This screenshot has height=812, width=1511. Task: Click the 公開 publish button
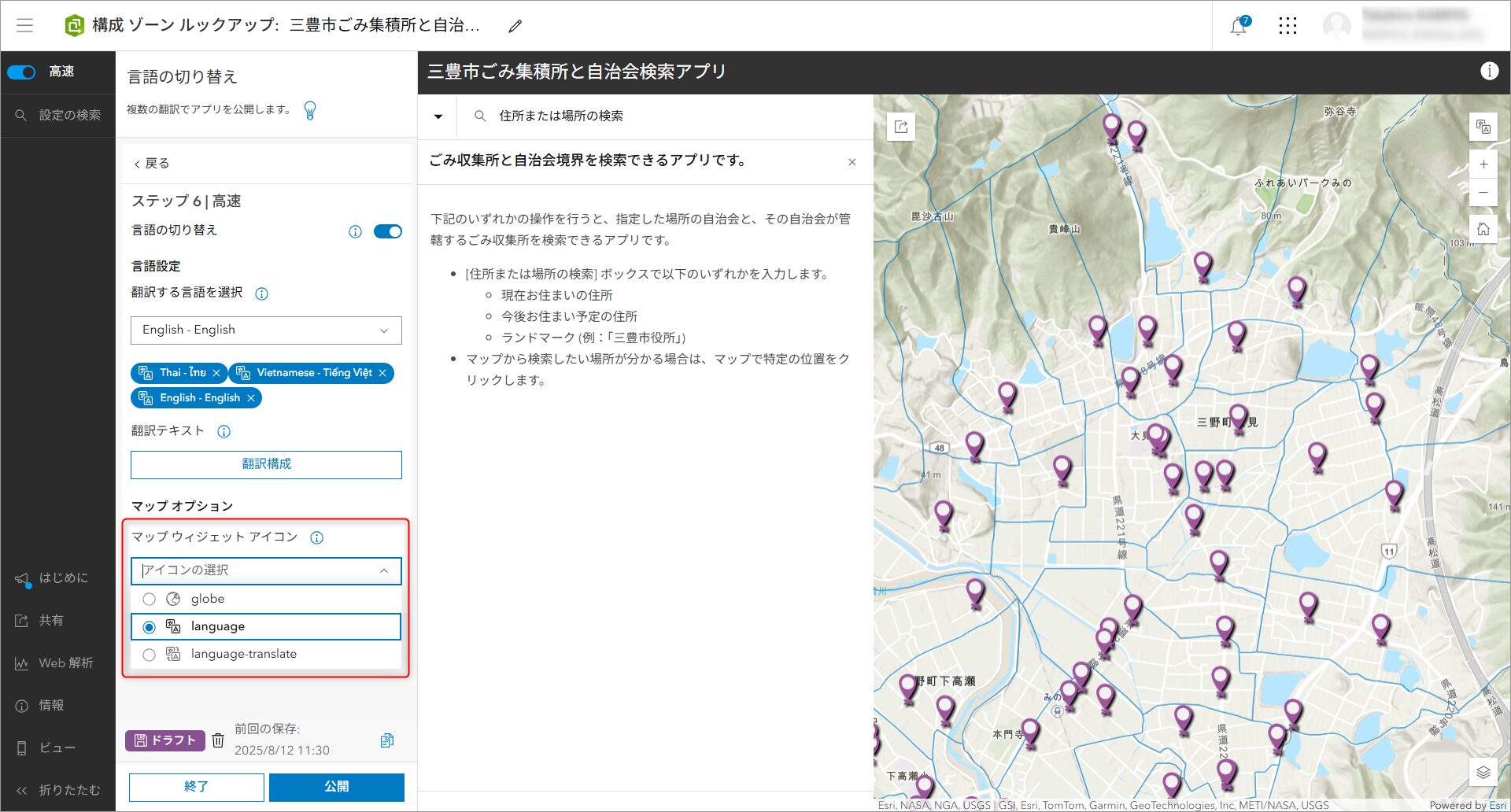(337, 787)
